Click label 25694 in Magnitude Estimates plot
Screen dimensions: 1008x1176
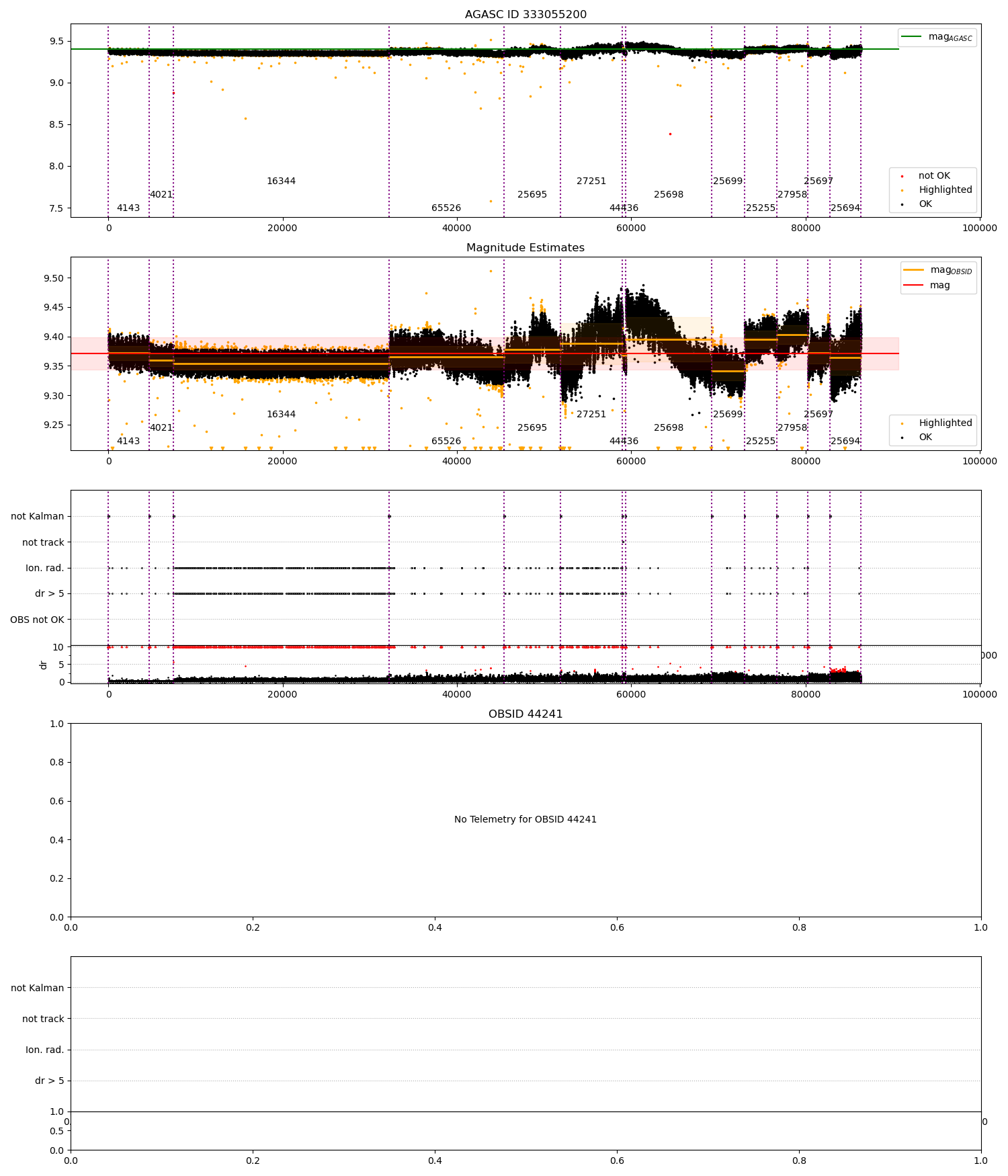coord(845,441)
